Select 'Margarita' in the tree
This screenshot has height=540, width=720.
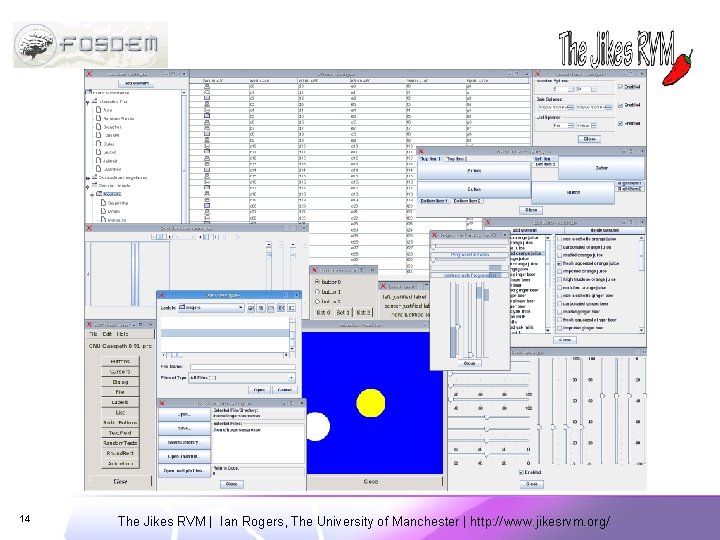tap(117, 220)
